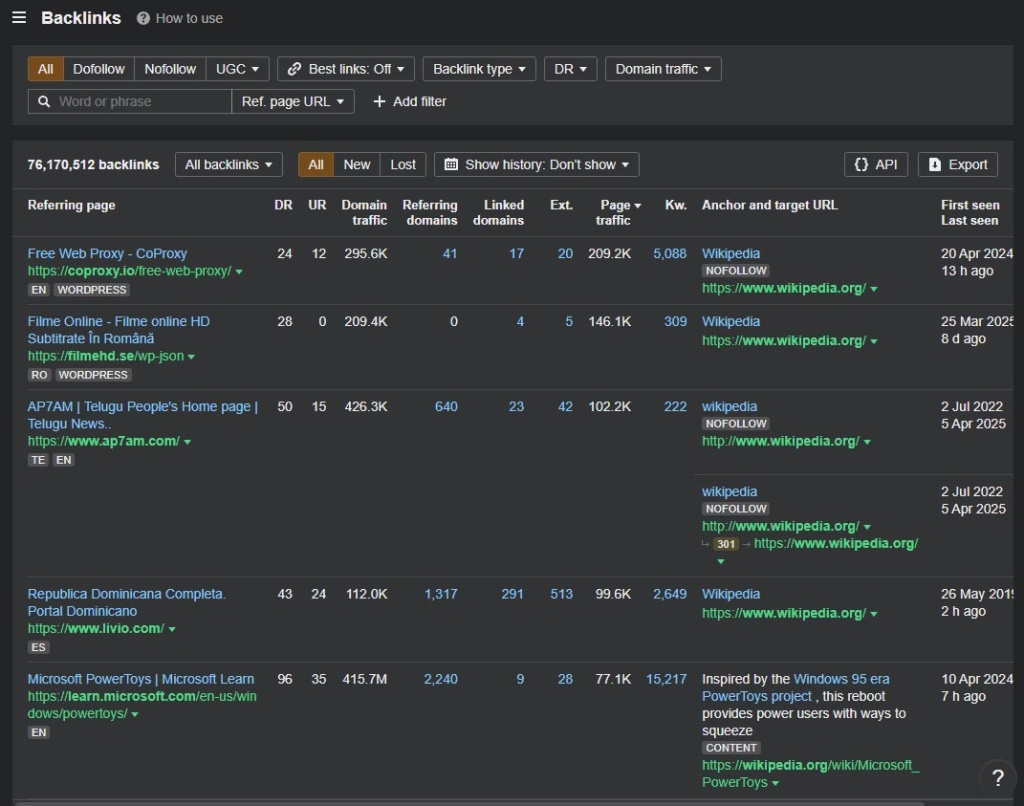Open Republica Dominicana Completa link
This screenshot has width=1024, height=806.
127,602
